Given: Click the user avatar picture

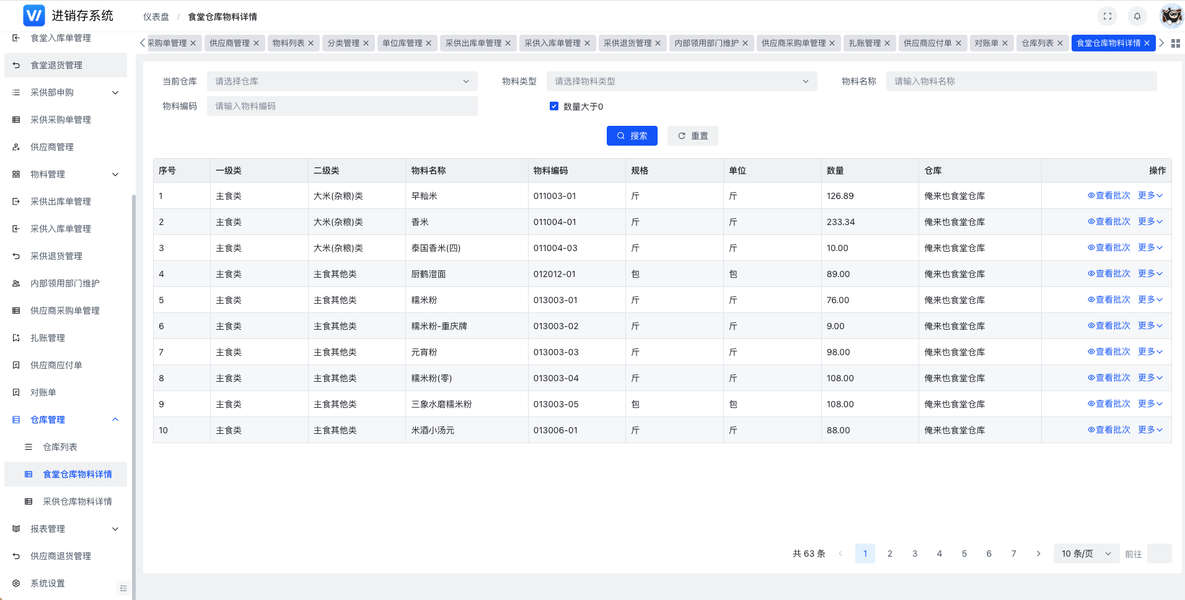Looking at the screenshot, I should (1171, 16).
